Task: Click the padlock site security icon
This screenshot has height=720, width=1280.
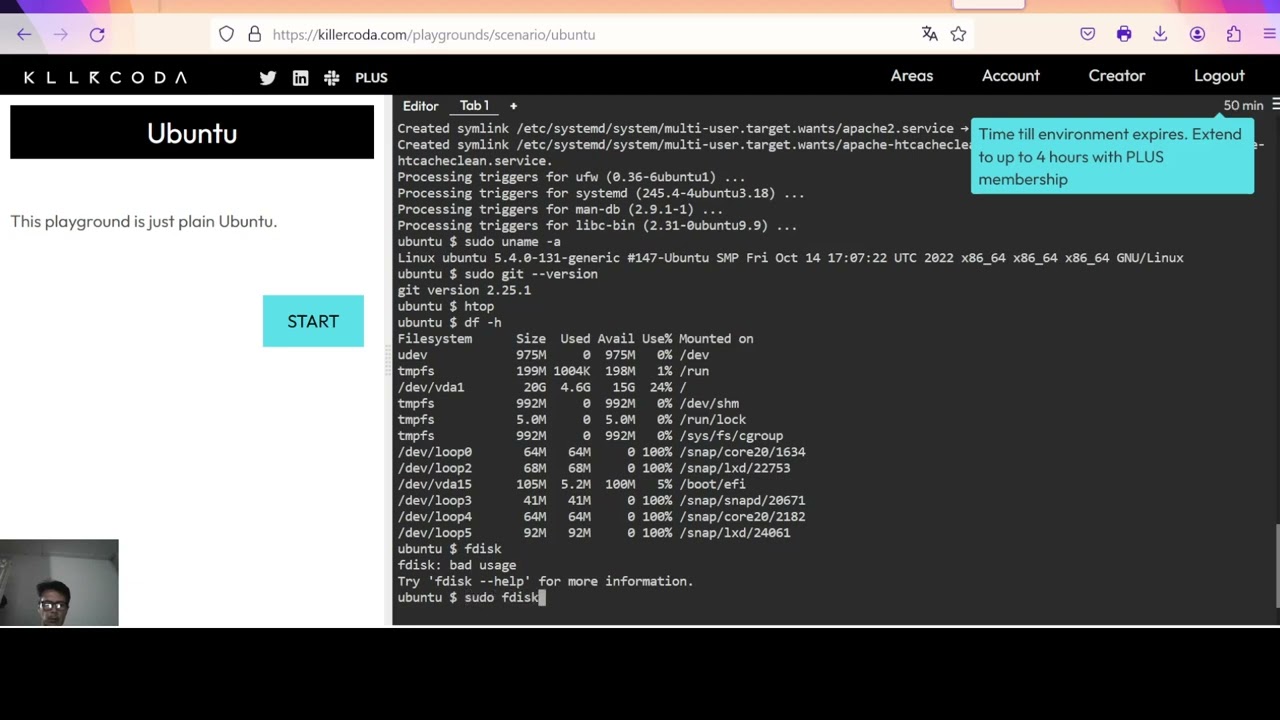Action: pos(254,34)
